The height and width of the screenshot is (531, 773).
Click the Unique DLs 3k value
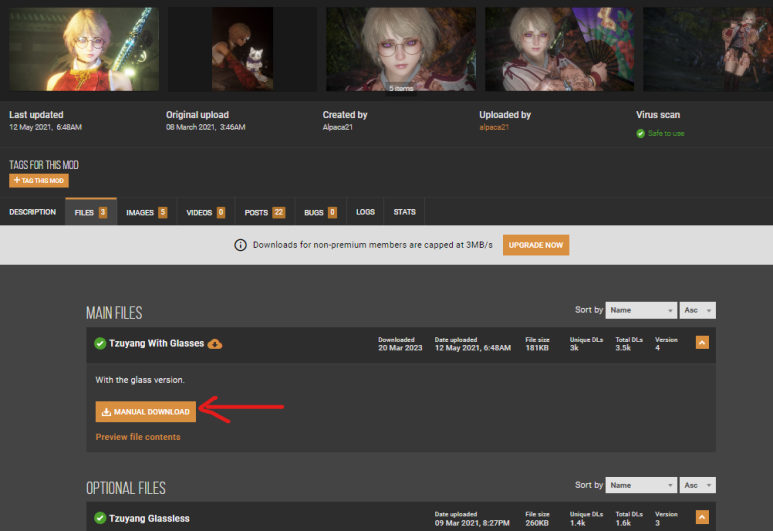574,348
